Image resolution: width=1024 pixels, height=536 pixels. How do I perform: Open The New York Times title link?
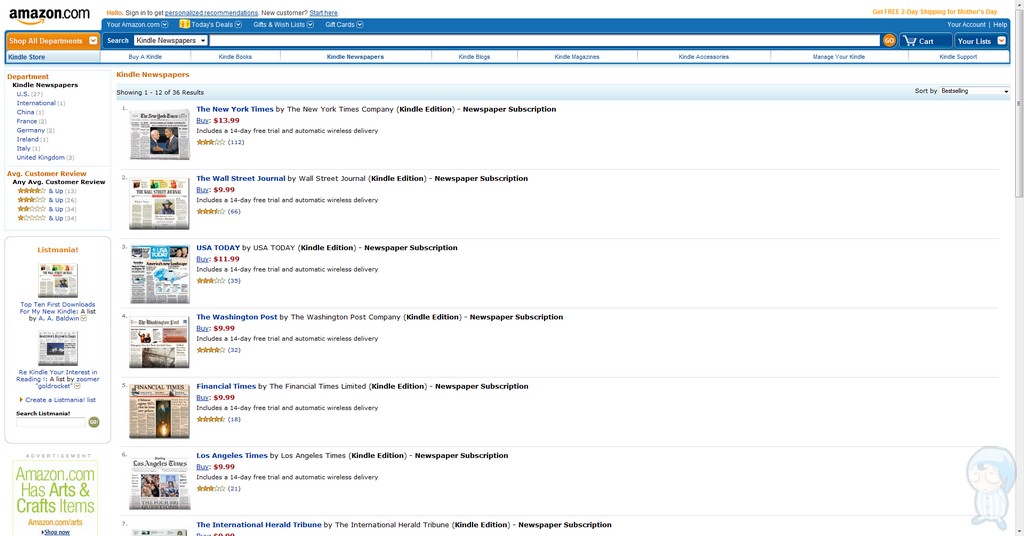tap(235, 109)
